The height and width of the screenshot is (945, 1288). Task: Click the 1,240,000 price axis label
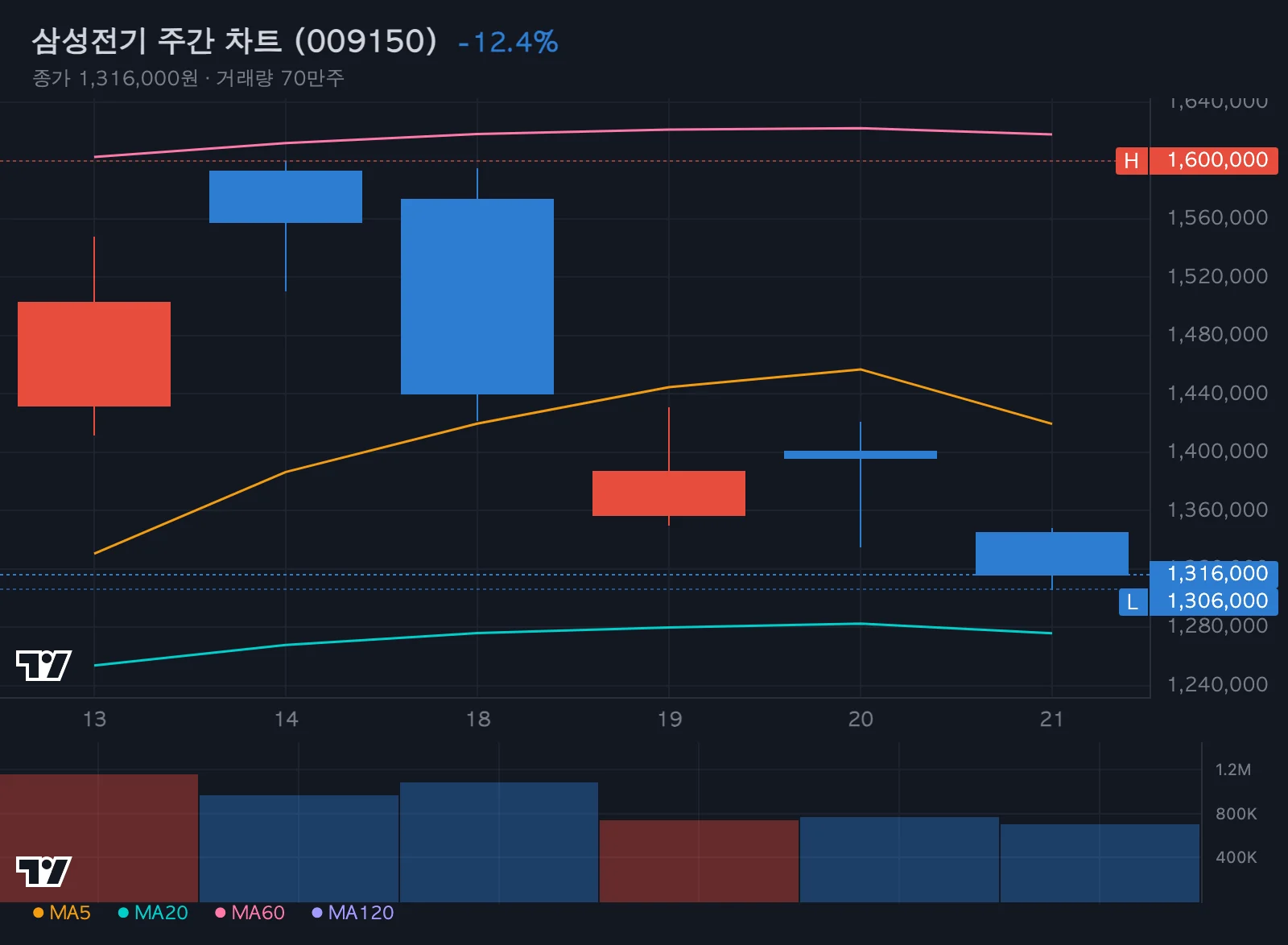point(1217,684)
